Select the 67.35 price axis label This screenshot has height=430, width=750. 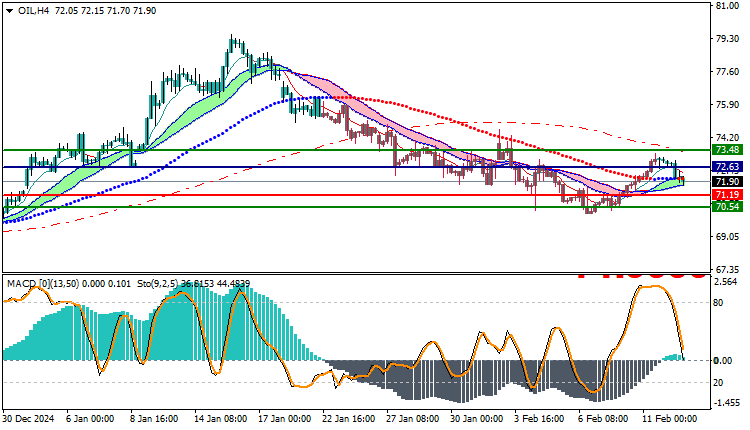point(727,269)
